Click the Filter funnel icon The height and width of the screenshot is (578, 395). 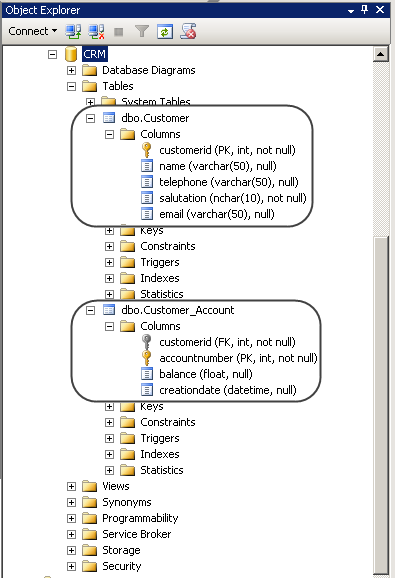pos(142,32)
